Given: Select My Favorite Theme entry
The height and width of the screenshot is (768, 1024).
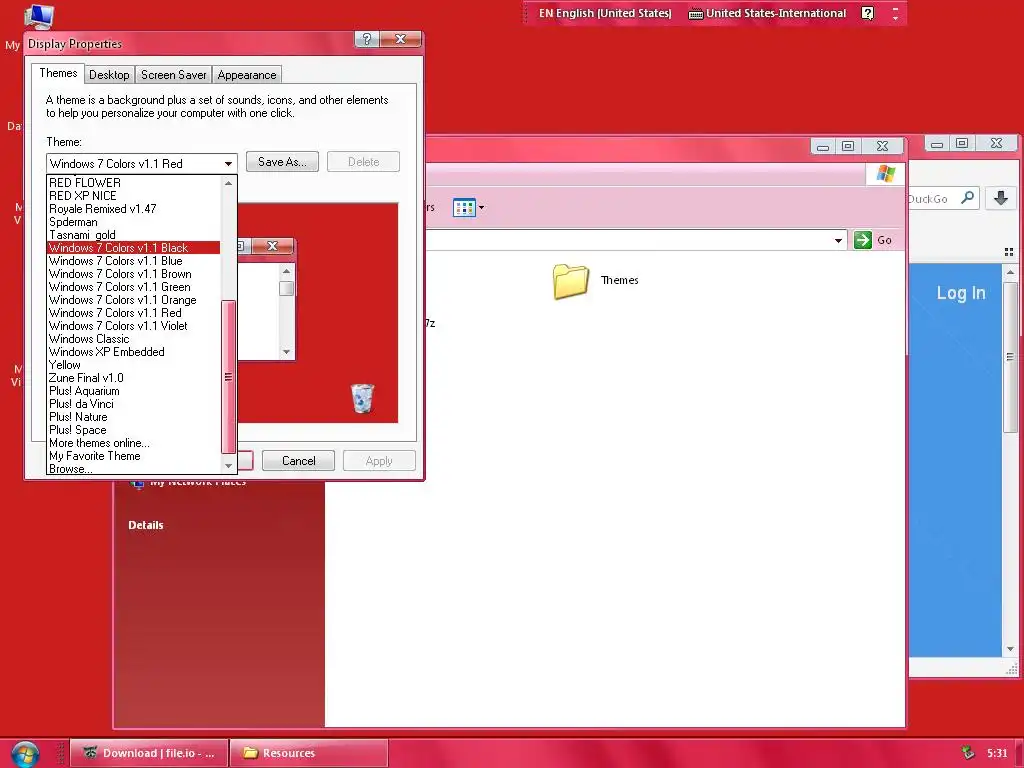Looking at the screenshot, I should (x=133, y=456).
